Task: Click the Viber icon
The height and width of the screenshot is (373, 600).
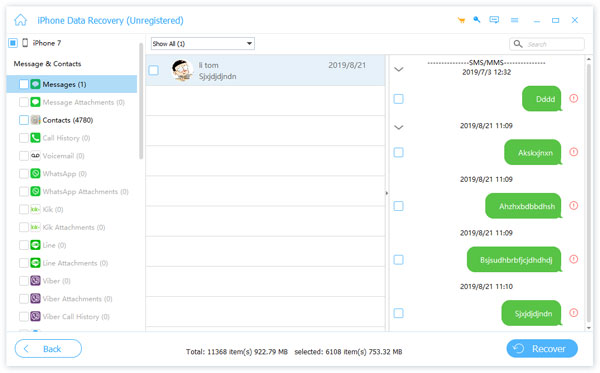Action: [35, 280]
